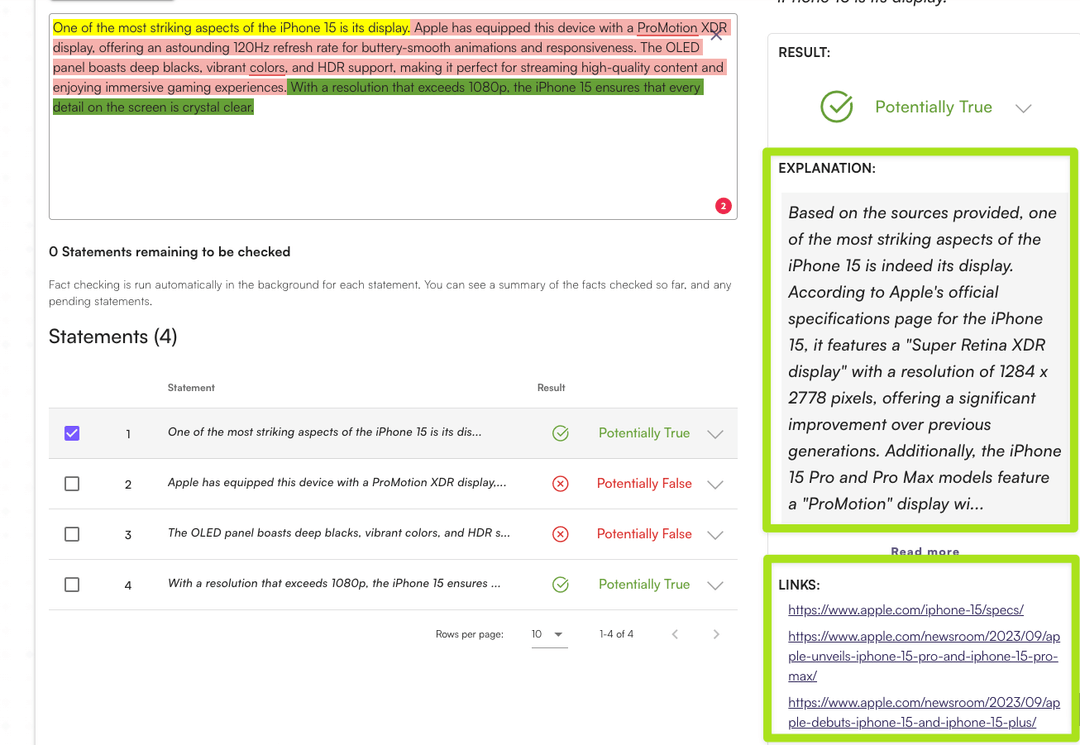Click the next-page arrow below the table
The height and width of the screenshot is (745, 1080).
pyautogui.click(x=716, y=633)
